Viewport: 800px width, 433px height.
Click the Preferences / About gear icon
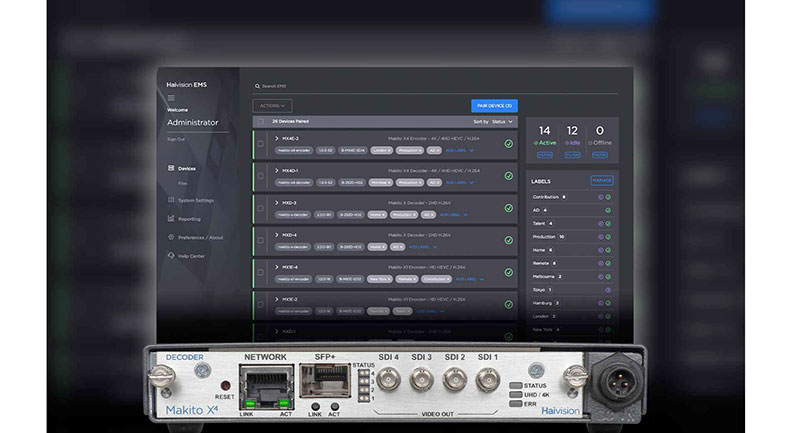click(x=171, y=237)
